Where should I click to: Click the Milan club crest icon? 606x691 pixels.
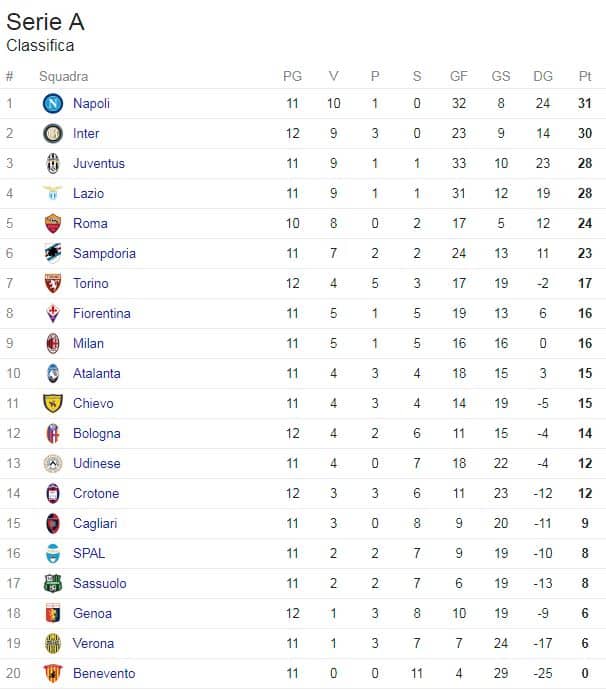point(53,343)
